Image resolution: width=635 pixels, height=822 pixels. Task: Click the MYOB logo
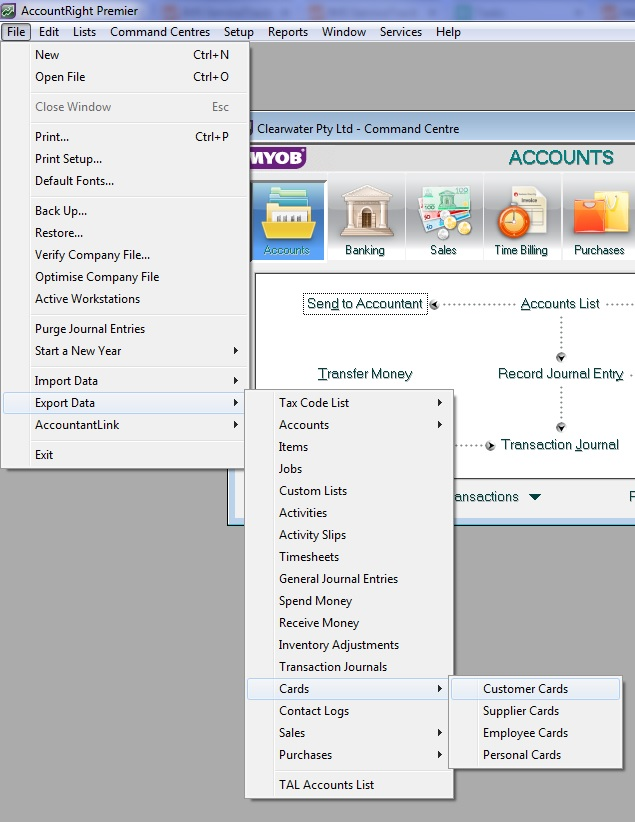278,158
